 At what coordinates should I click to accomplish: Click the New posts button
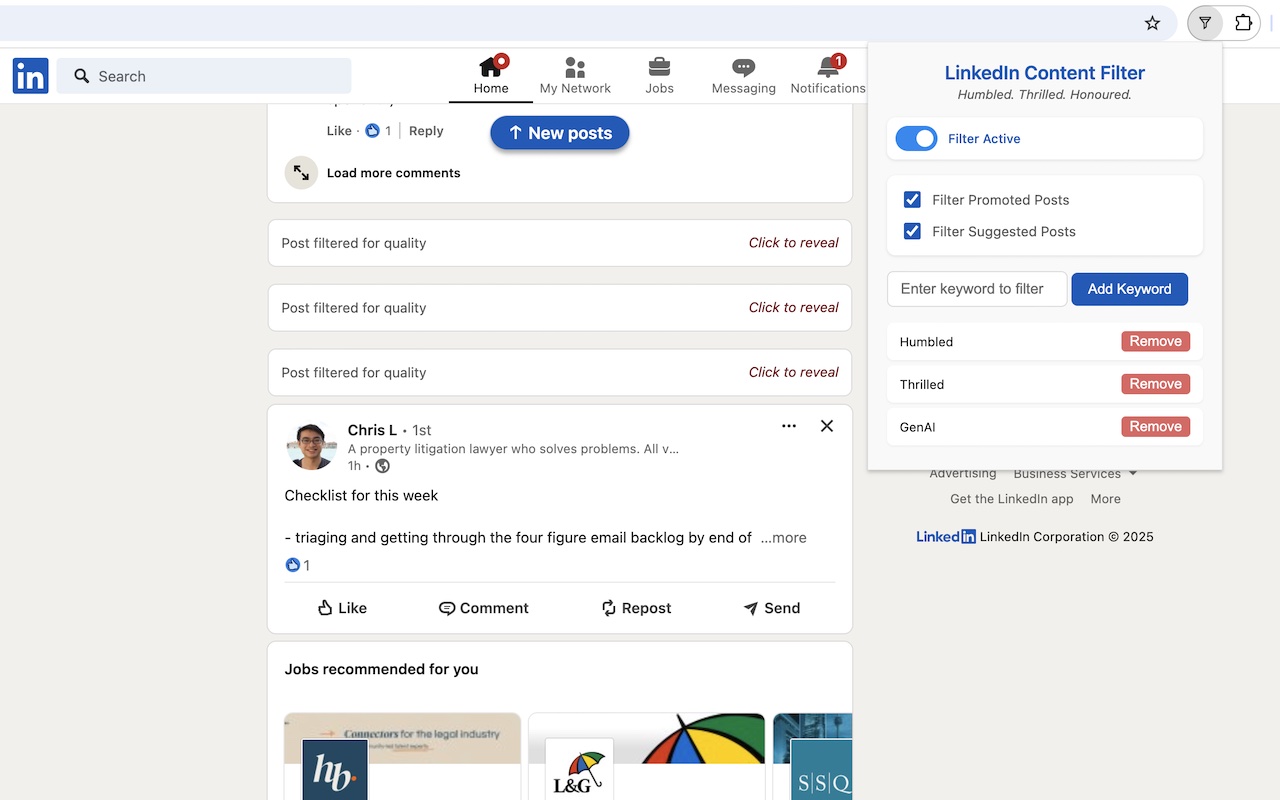[560, 133]
